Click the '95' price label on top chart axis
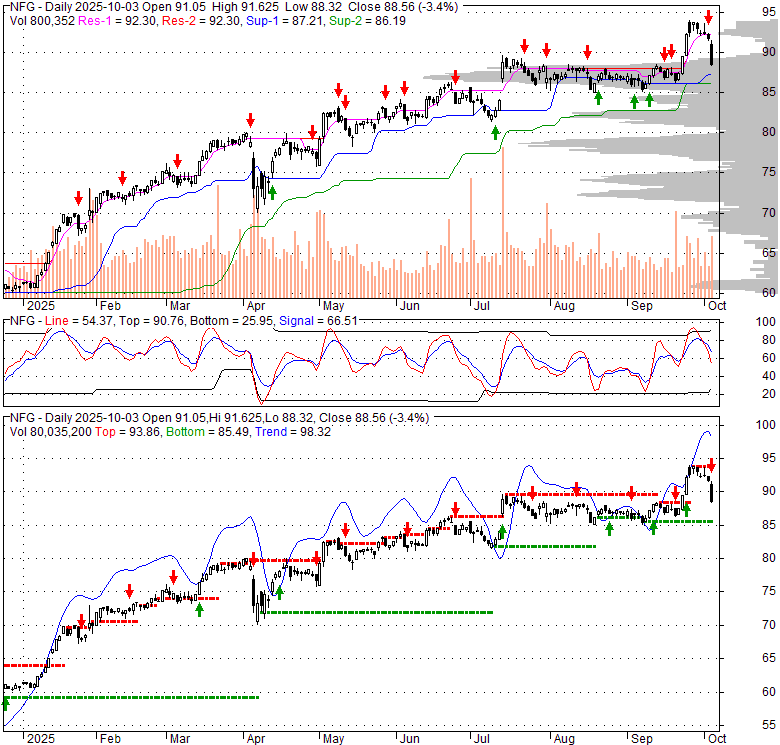780x745 pixels. click(769, 11)
